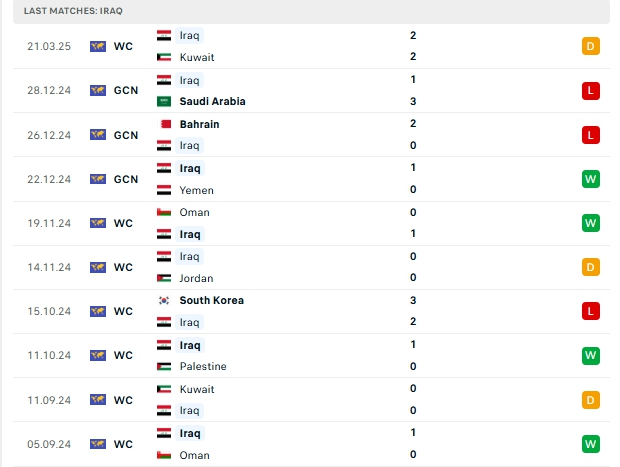Click the Jordan flag icon
Viewport: 620px width, 467px height.
(x=164, y=278)
